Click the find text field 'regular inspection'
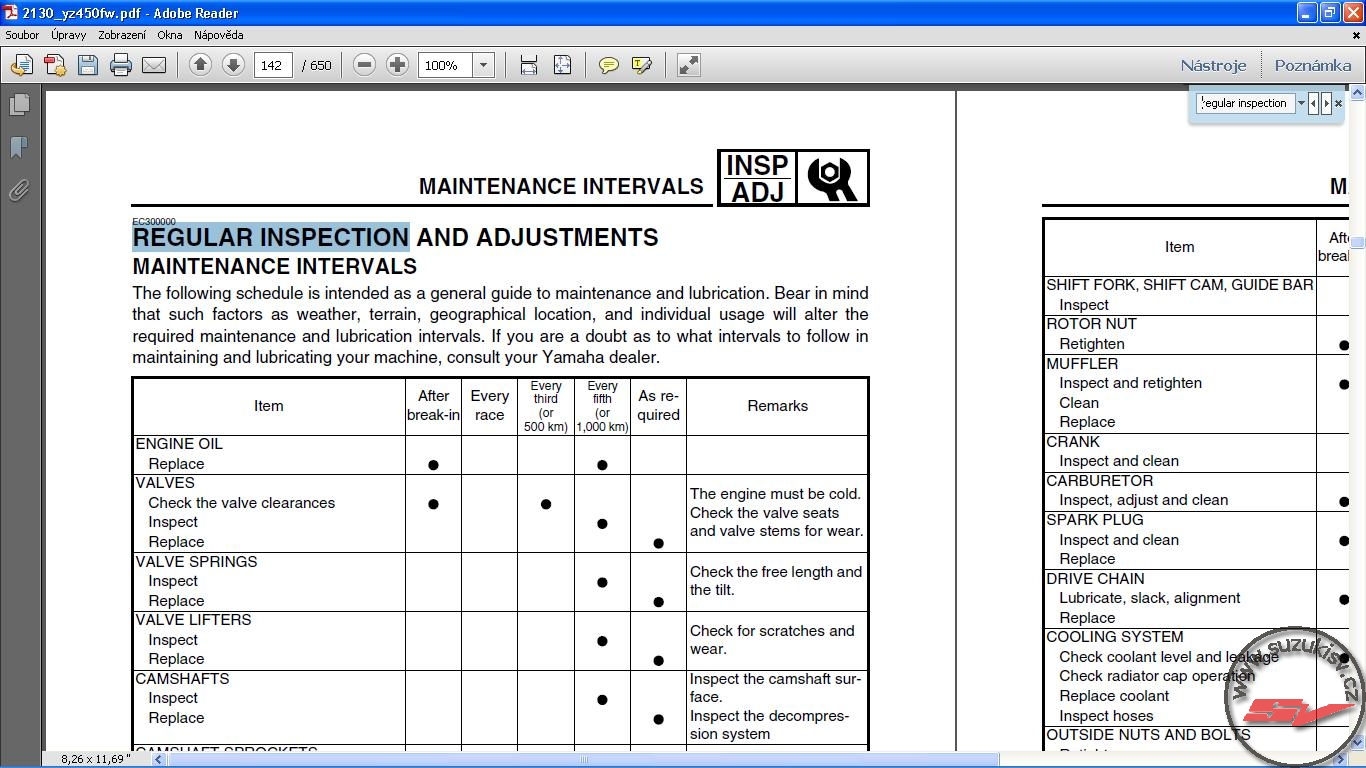1366x768 pixels. [x=1246, y=103]
